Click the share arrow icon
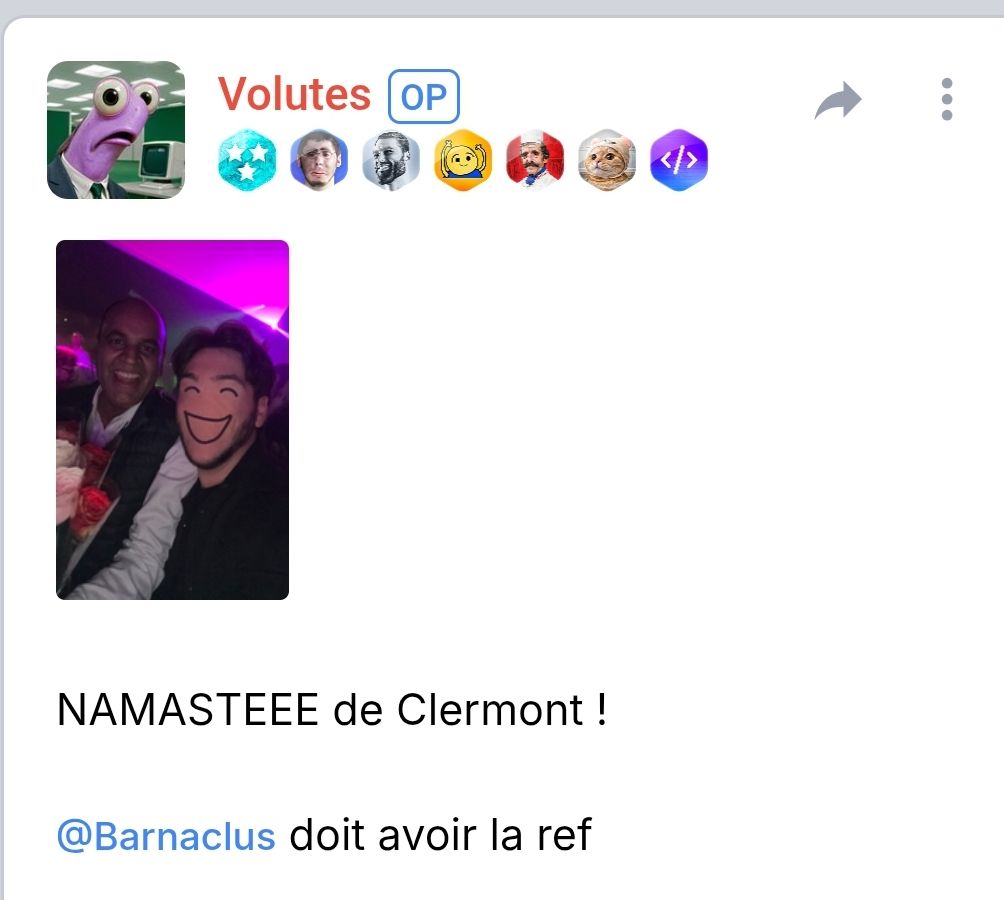Viewport: 1004px width, 900px height. 838,100
